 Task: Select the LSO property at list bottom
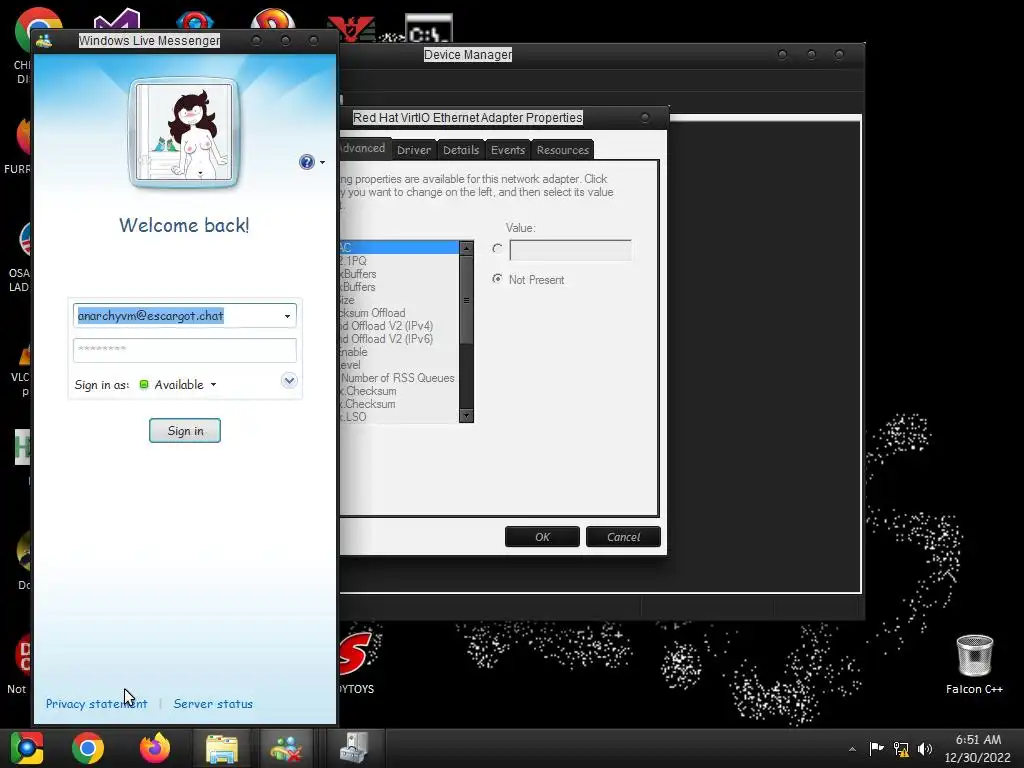coord(399,417)
